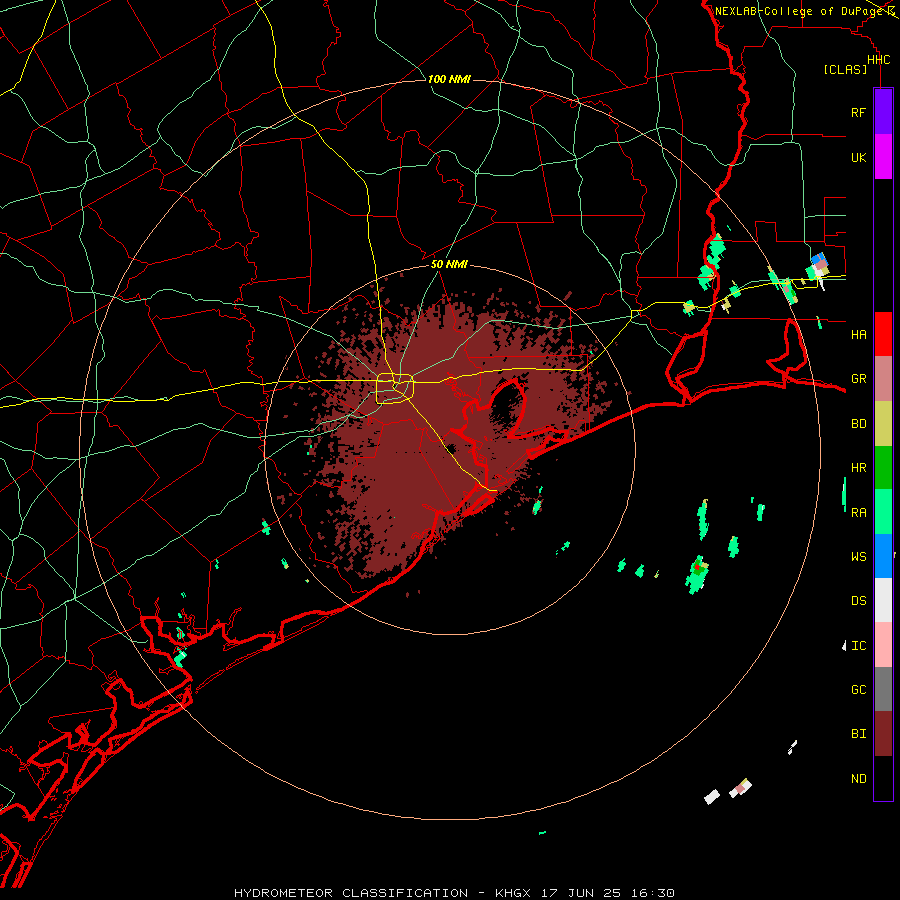The image size is (900, 900).
Task: Click the "UK" legend label
Action: (x=858, y=157)
